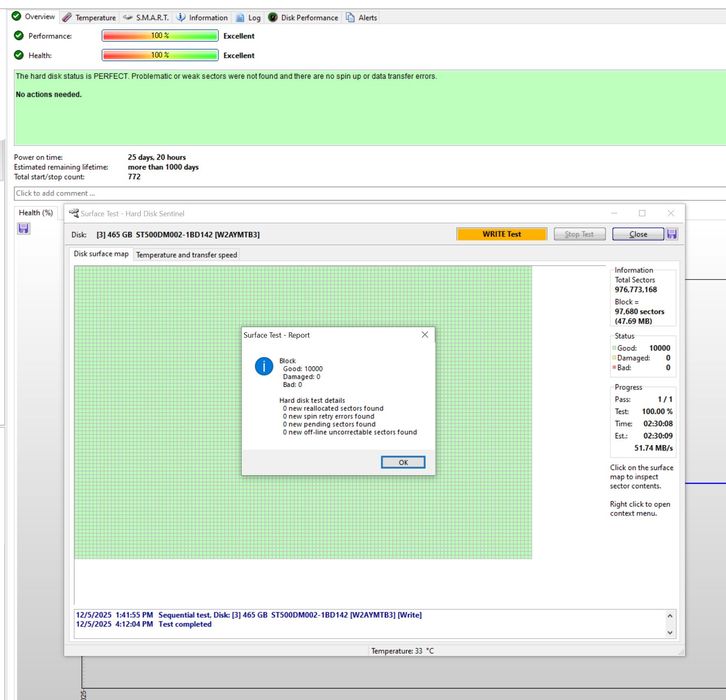Click the Performance status check icon
Viewport: 726px width, 700px height.
click(x=19, y=36)
